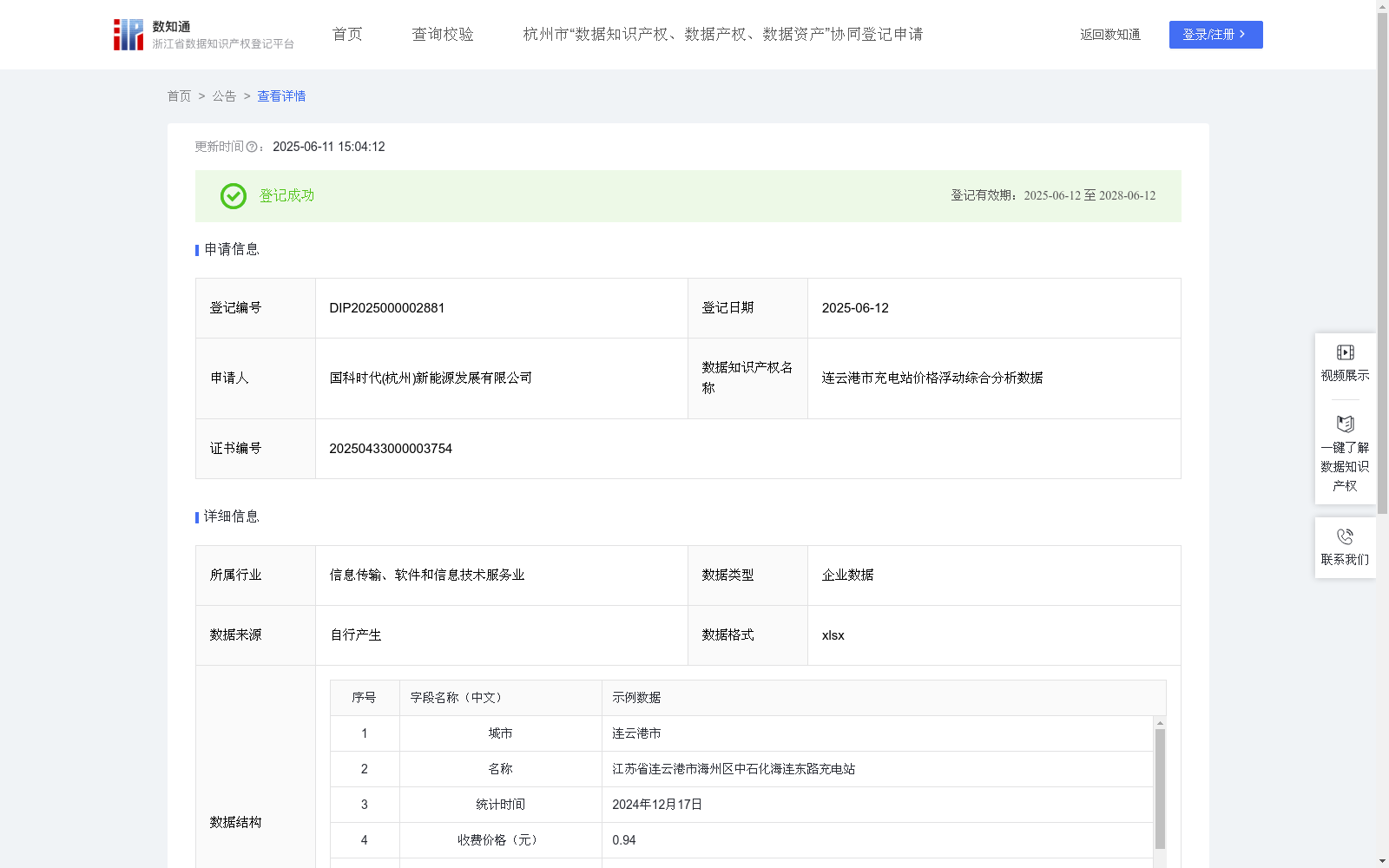Image resolution: width=1389 pixels, height=868 pixels.
Task: Click the 一键了解数据知识产权 book icon
Action: [1345, 424]
